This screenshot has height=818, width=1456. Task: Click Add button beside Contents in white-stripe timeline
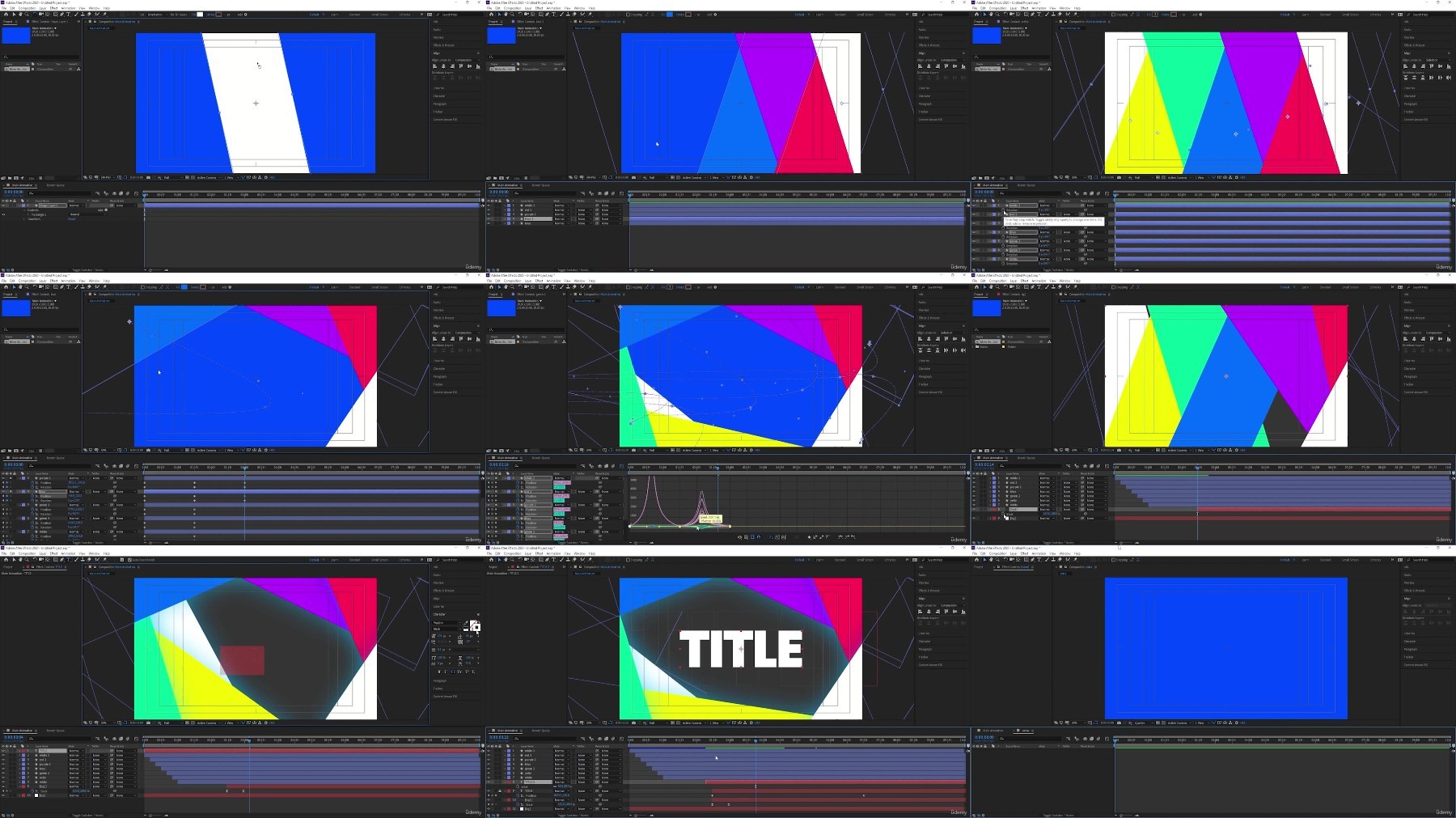click(106, 210)
